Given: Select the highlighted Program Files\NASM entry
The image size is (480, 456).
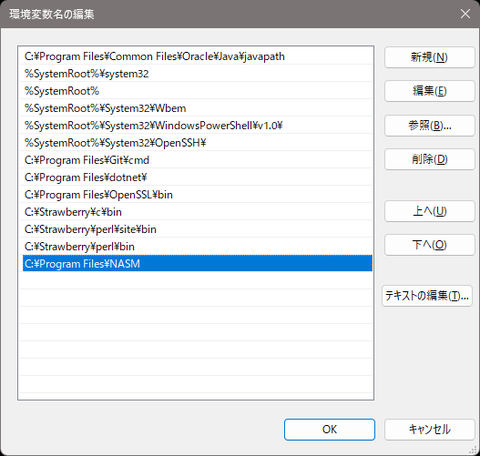Looking at the screenshot, I should pos(197,264).
